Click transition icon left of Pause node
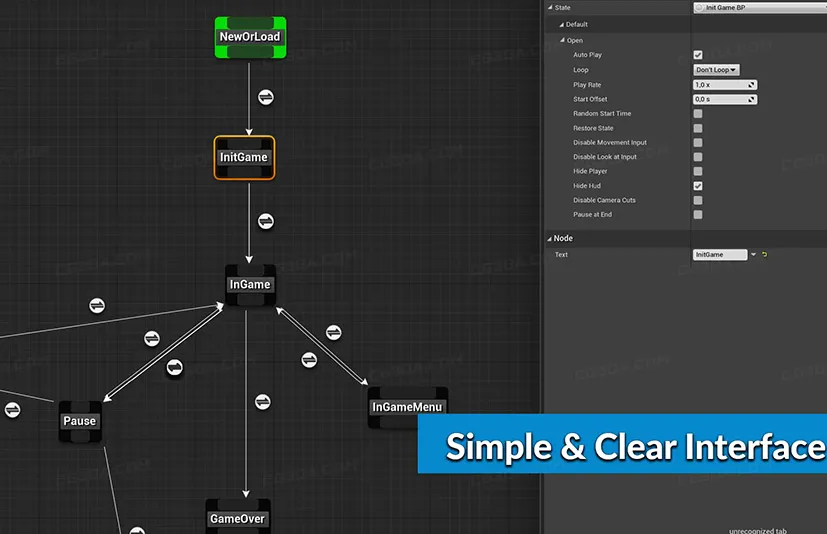 (13, 410)
